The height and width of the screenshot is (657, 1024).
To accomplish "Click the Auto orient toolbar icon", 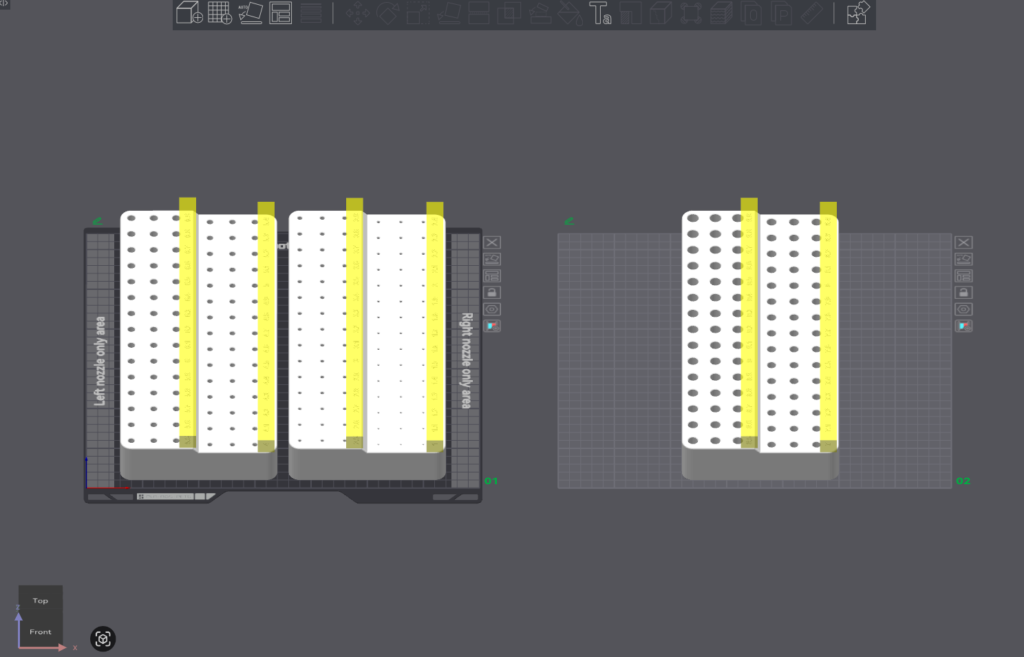I will pyautogui.click(x=250, y=13).
